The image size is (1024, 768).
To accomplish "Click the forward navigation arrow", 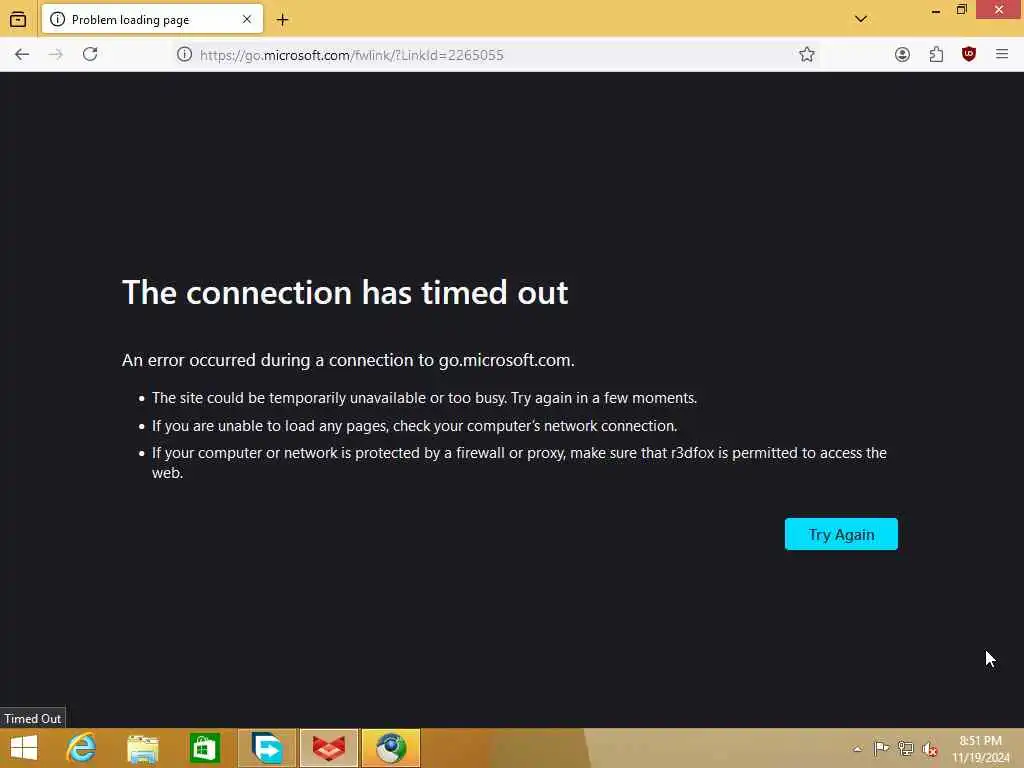I will click(56, 55).
